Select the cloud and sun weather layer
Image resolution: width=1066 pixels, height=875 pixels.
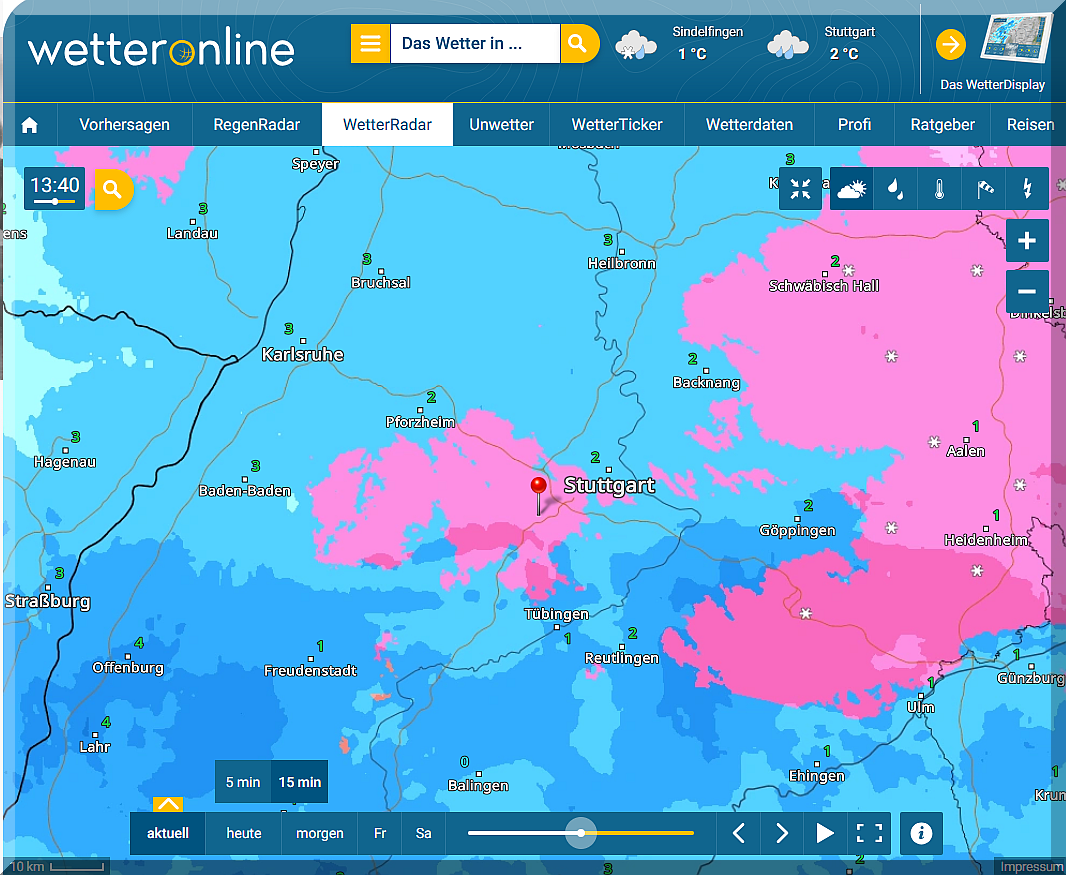(851, 189)
